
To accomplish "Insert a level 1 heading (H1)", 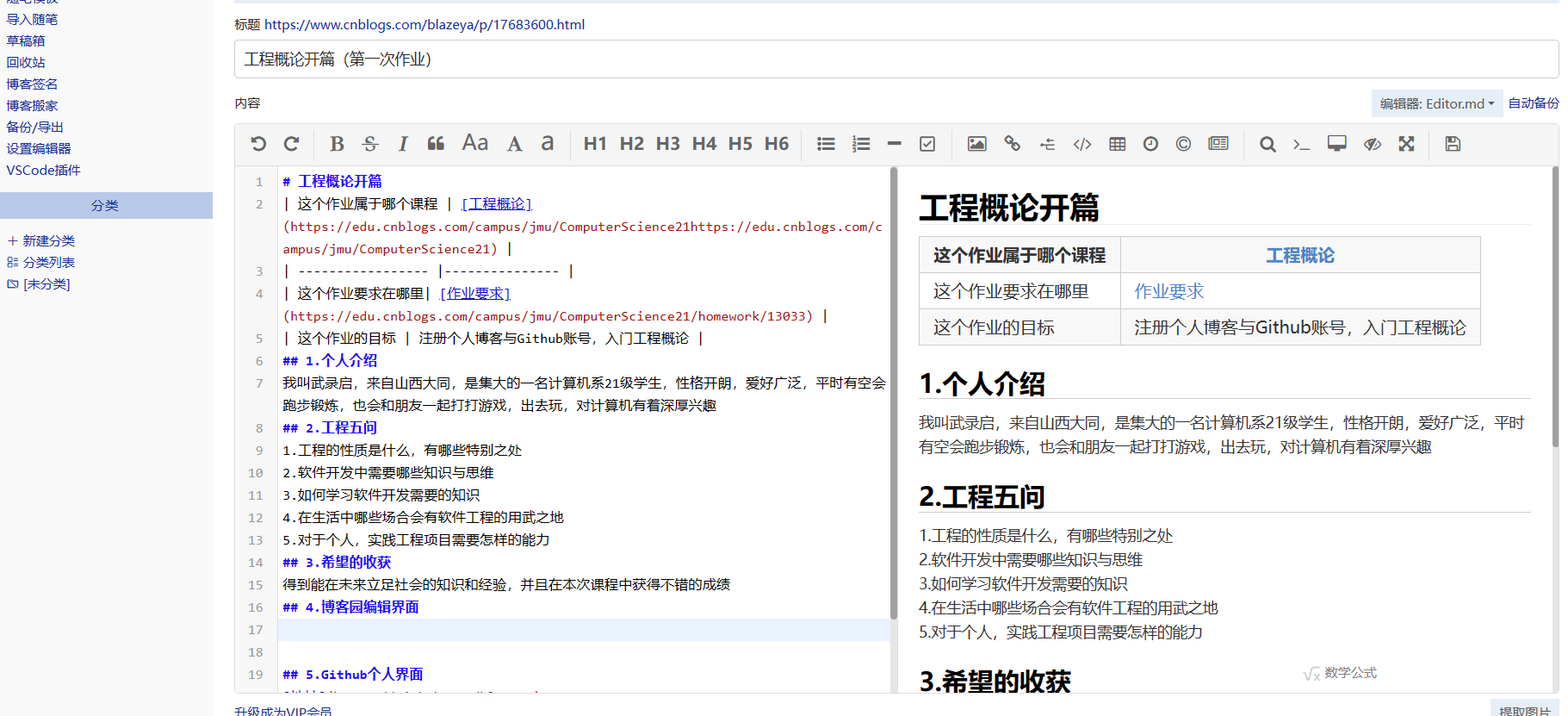I will tap(595, 144).
